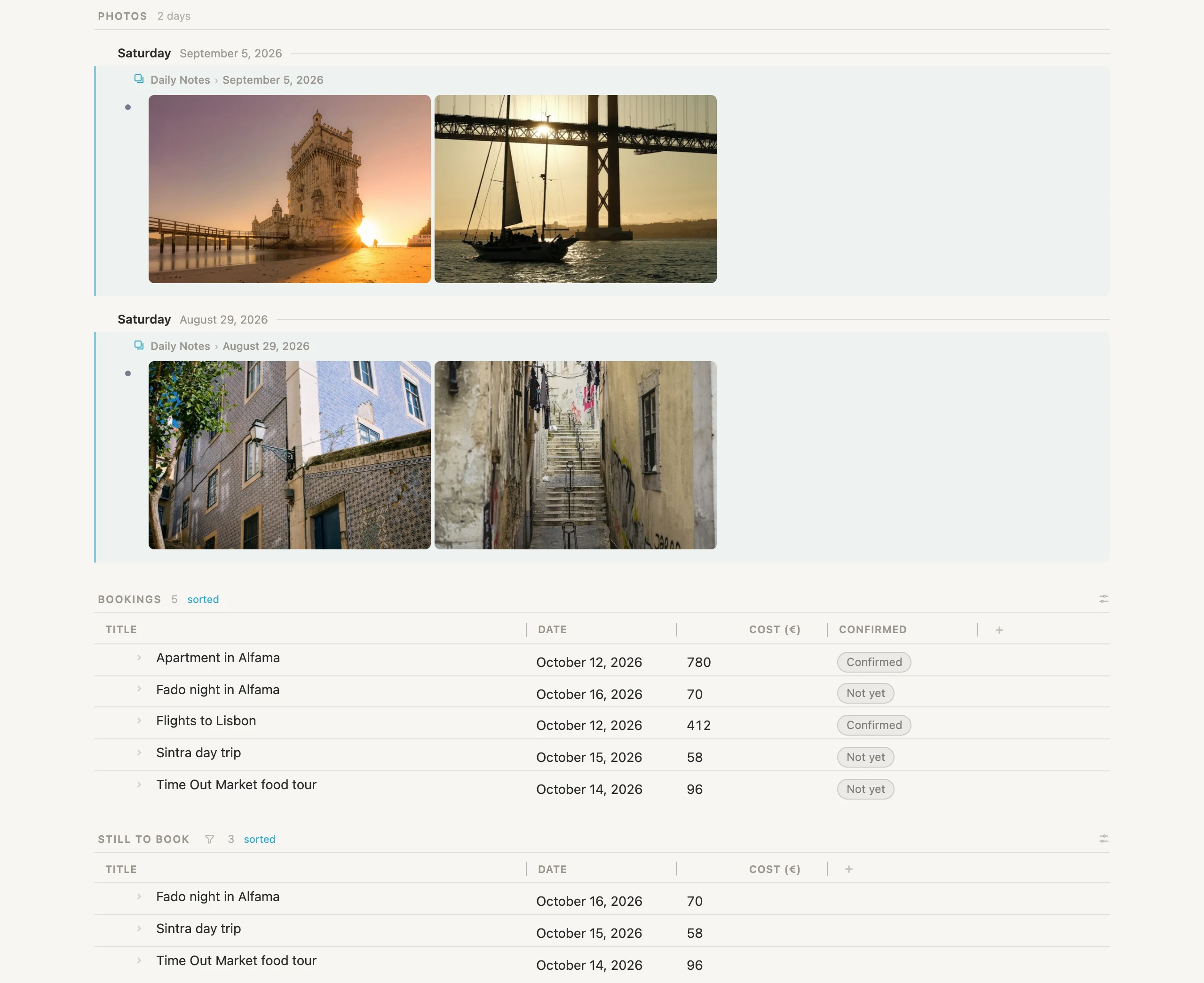Toggle Not yet status for Fado night
The image size is (1204, 983).
tap(865, 693)
